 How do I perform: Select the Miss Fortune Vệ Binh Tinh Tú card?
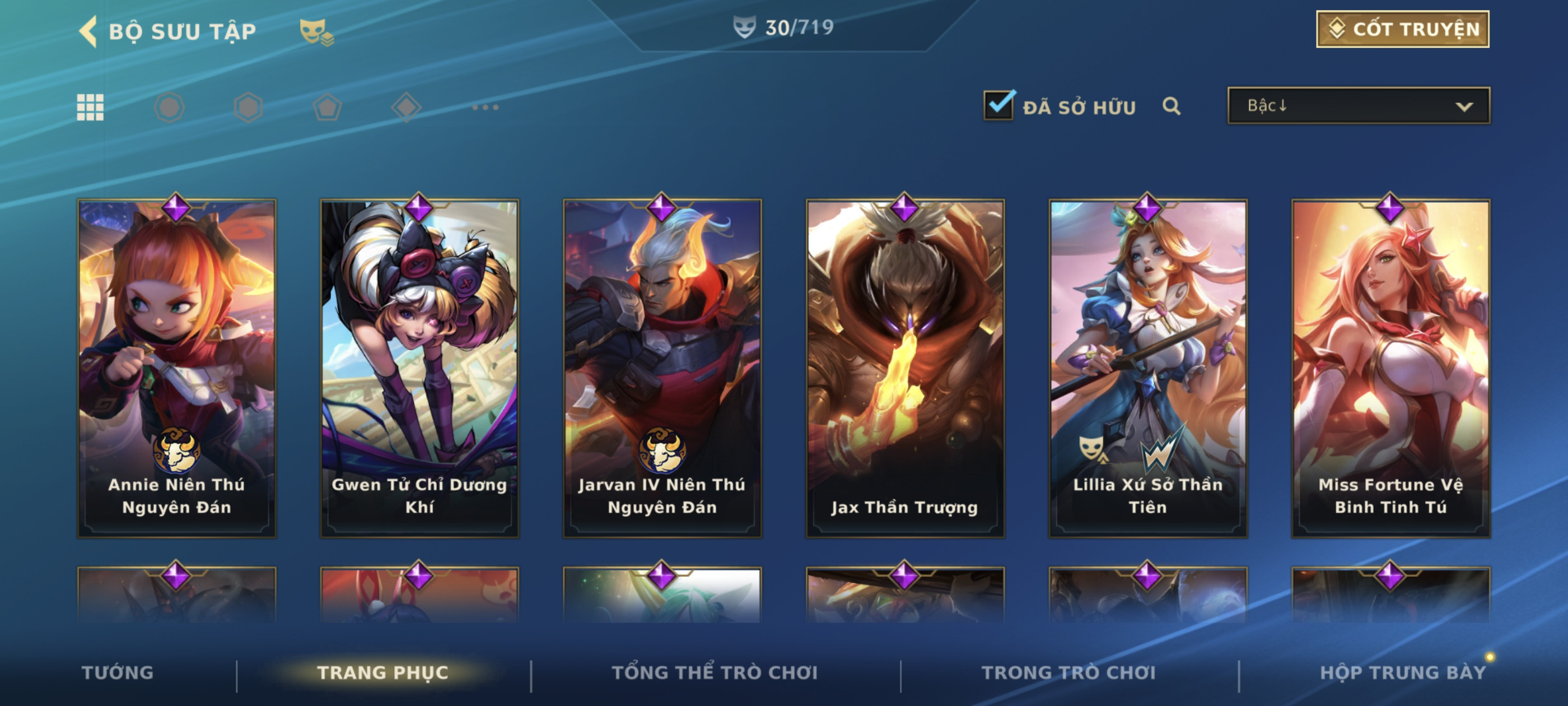click(x=1390, y=369)
